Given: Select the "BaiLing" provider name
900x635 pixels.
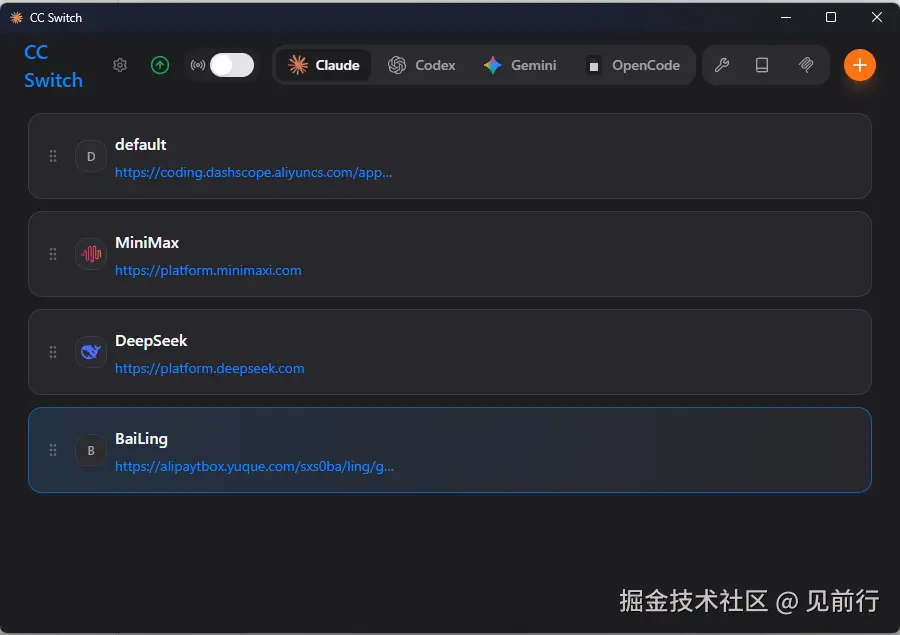Looking at the screenshot, I should [141, 439].
